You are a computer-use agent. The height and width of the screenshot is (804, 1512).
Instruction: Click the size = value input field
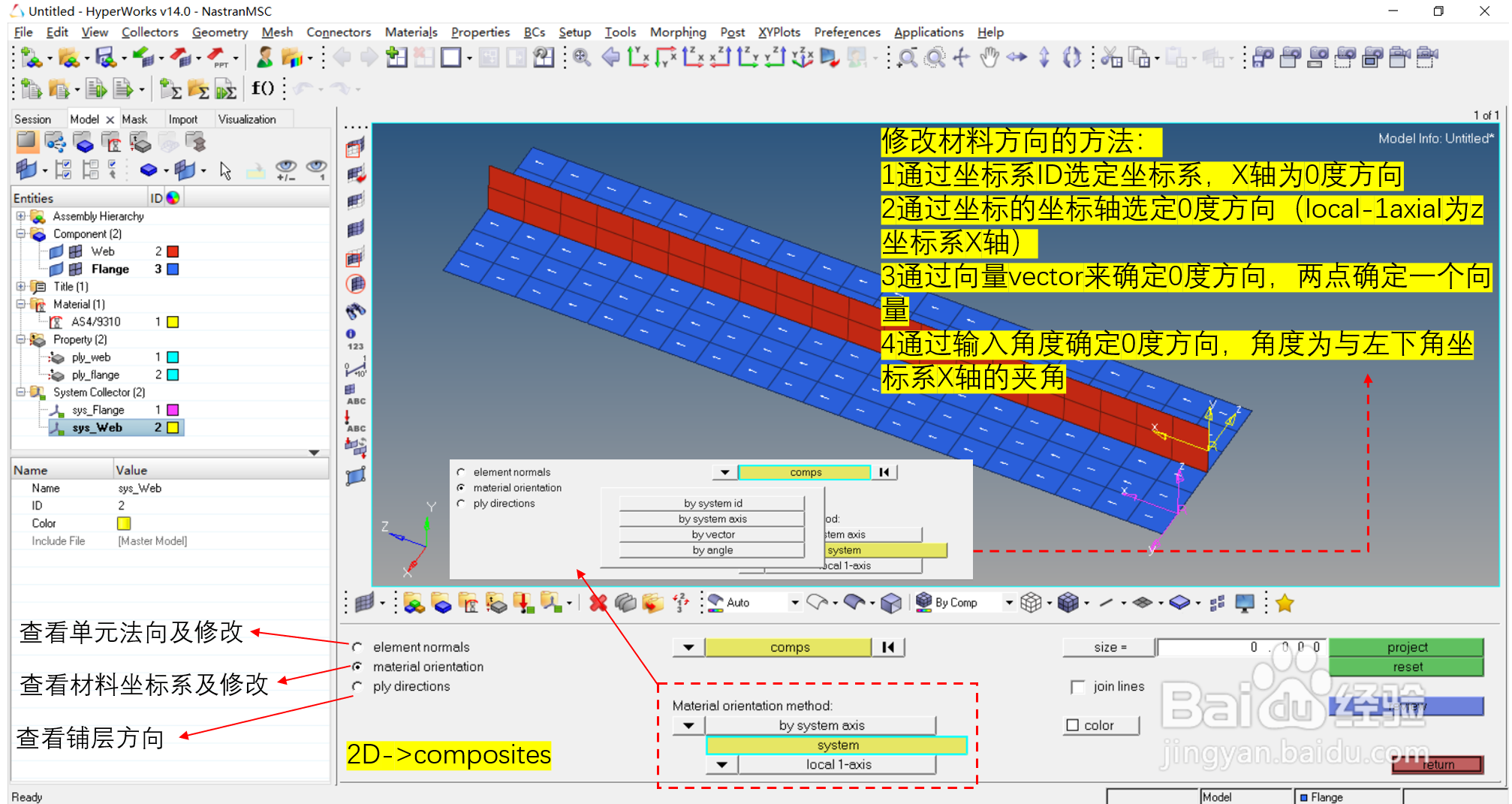[x=1242, y=647]
